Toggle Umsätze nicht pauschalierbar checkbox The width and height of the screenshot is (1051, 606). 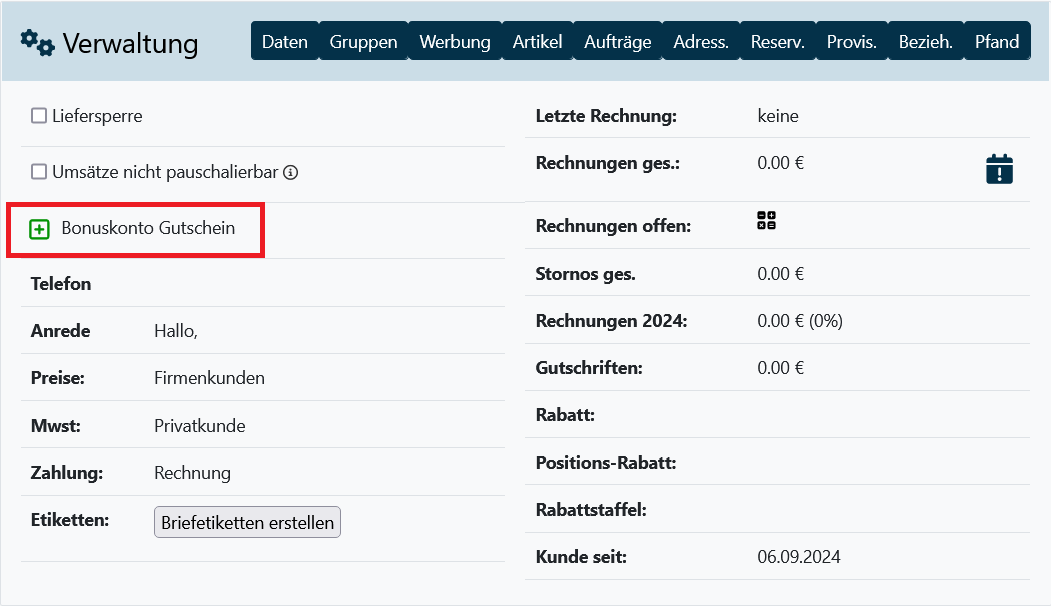tap(39, 172)
